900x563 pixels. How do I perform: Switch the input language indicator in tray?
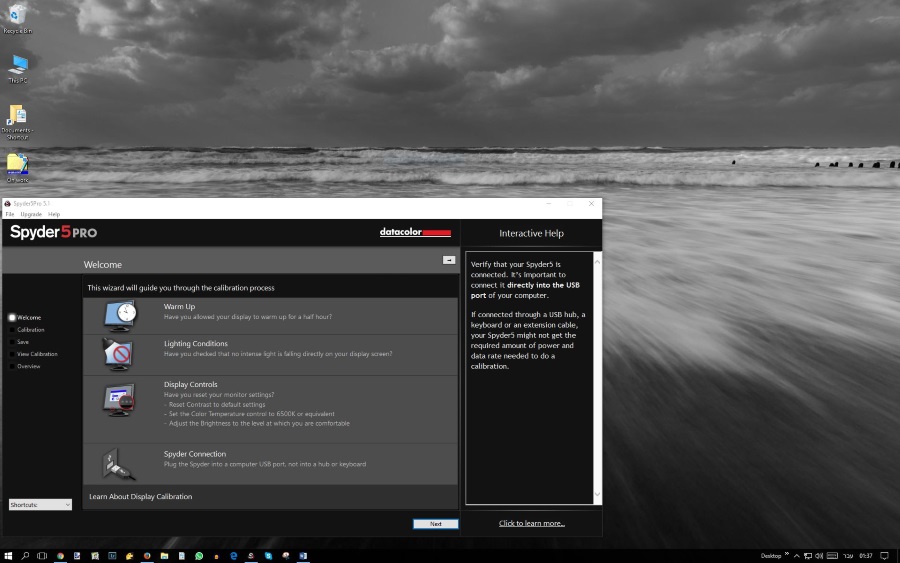(848, 556)
